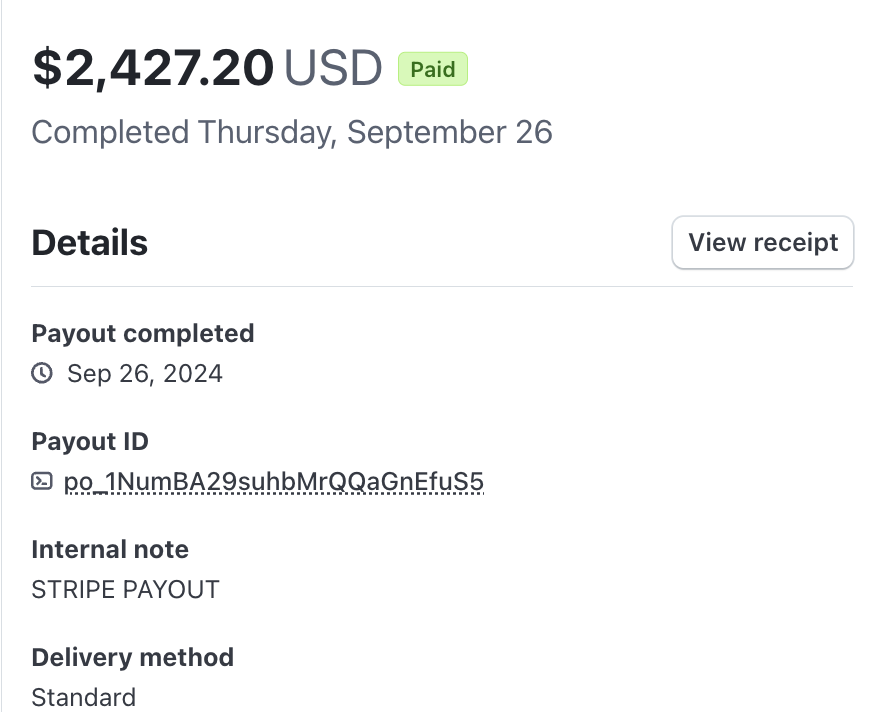Select the Standard delivery method value
This screenshot has width=876, height=712.
(83, 697)
